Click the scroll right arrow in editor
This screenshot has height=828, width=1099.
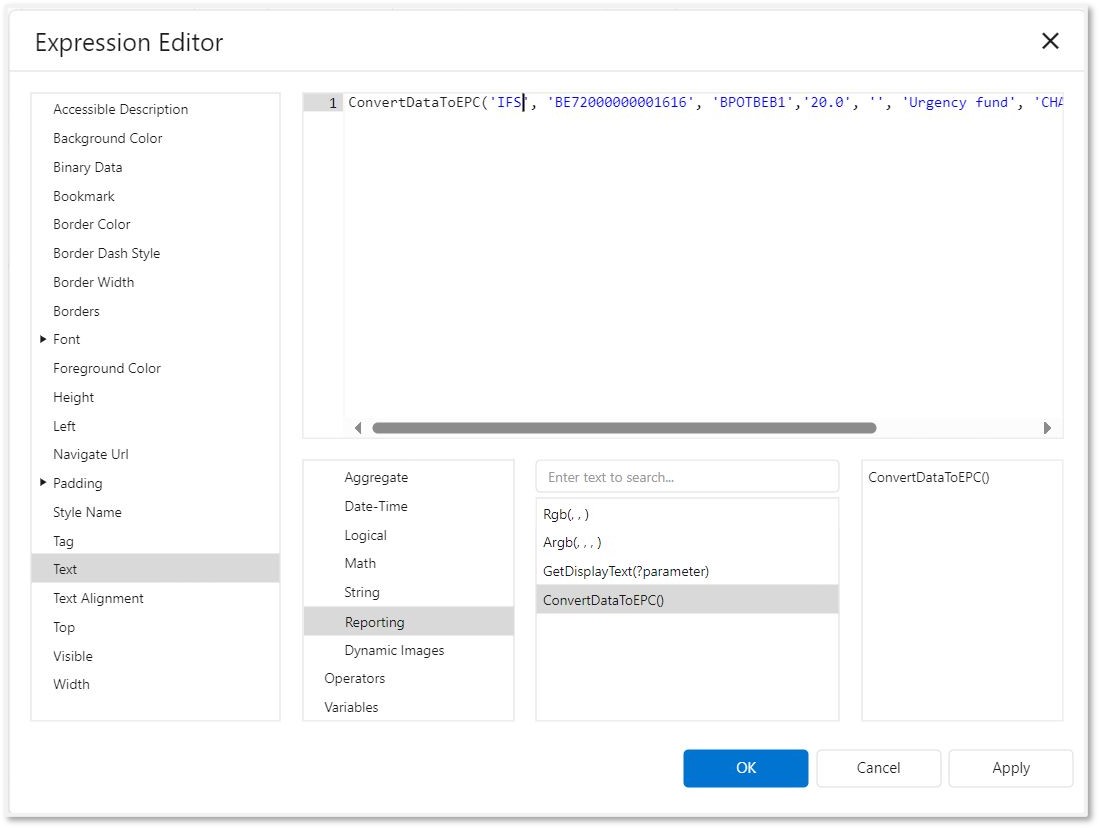pos(1047,428)
